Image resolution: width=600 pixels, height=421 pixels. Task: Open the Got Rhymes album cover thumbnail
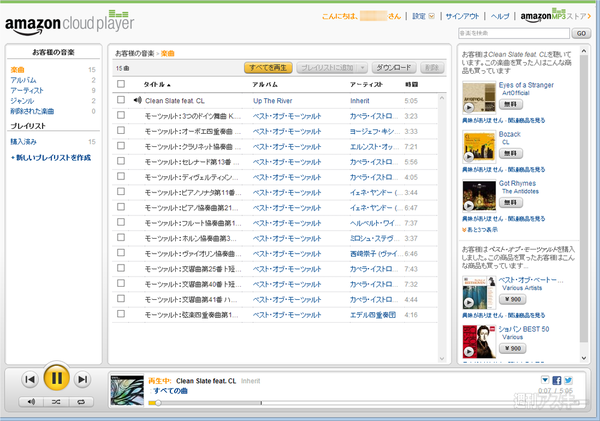pos(479,196)
